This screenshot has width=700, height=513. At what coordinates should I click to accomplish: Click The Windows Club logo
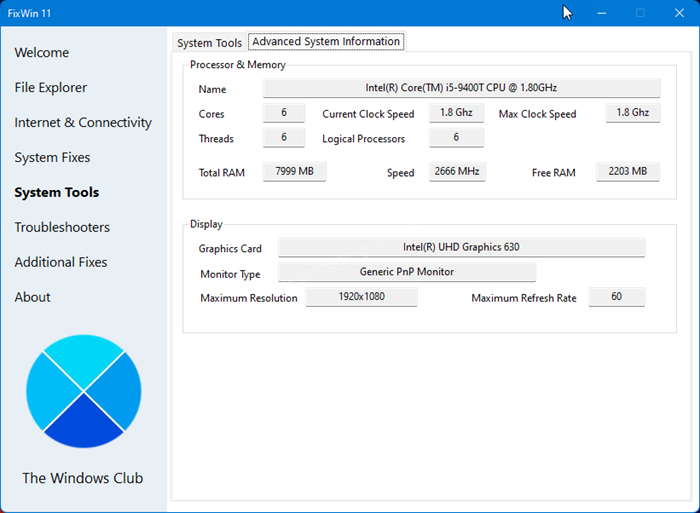tap(83, 391)
